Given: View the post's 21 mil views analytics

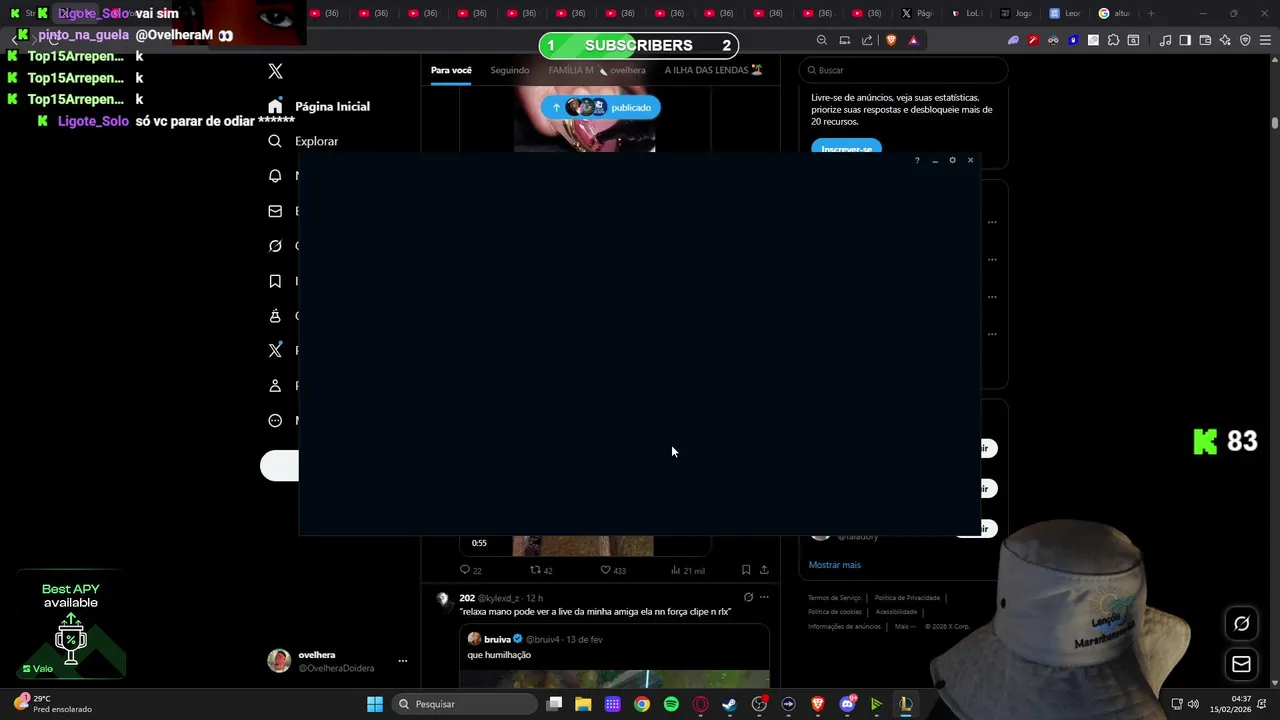Looking at the screenshot, I should (688, 570).
